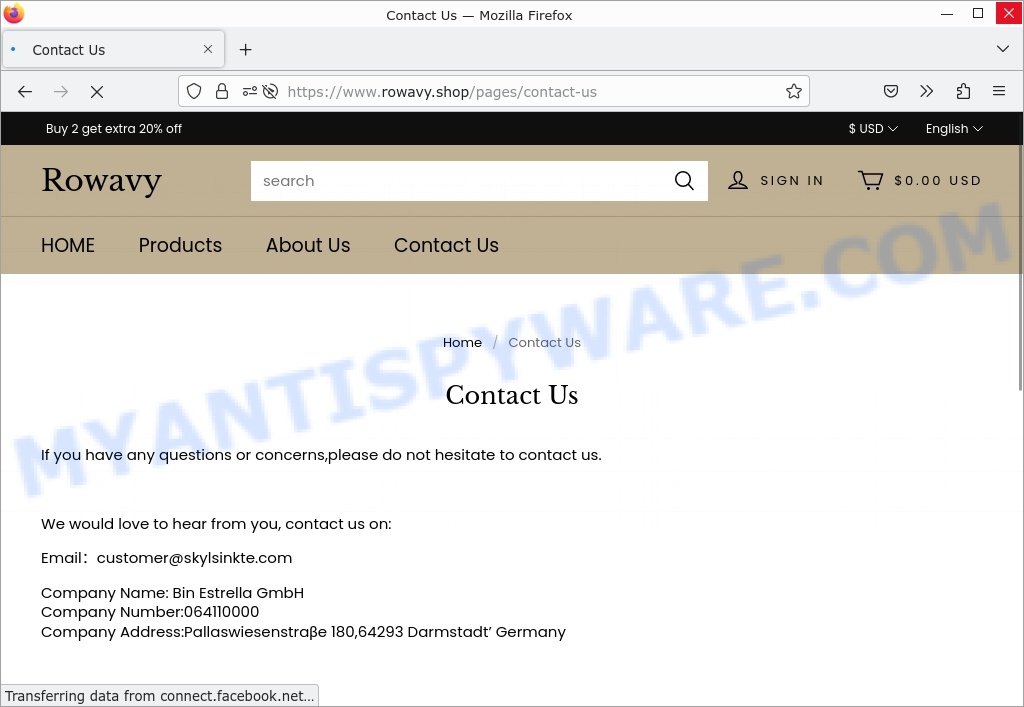Click the SIGN IN link
Screen dimensions: 1024x707
tap(792, 181)
